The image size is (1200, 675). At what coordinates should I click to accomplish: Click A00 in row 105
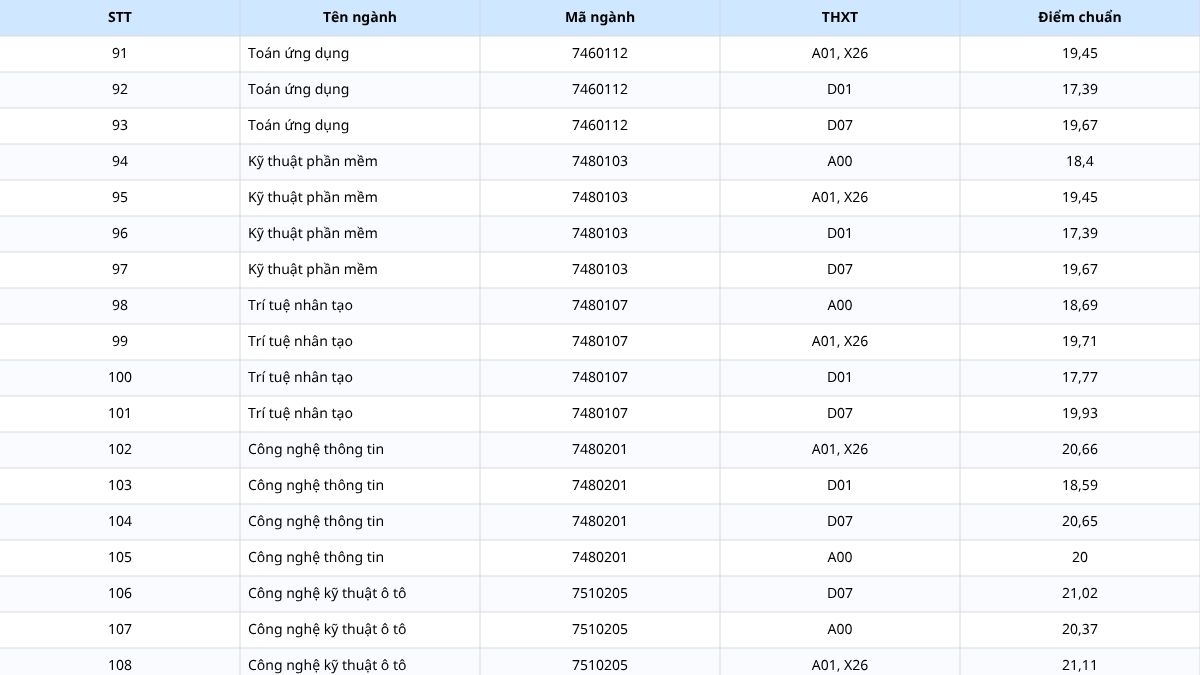tap(840, 557)
